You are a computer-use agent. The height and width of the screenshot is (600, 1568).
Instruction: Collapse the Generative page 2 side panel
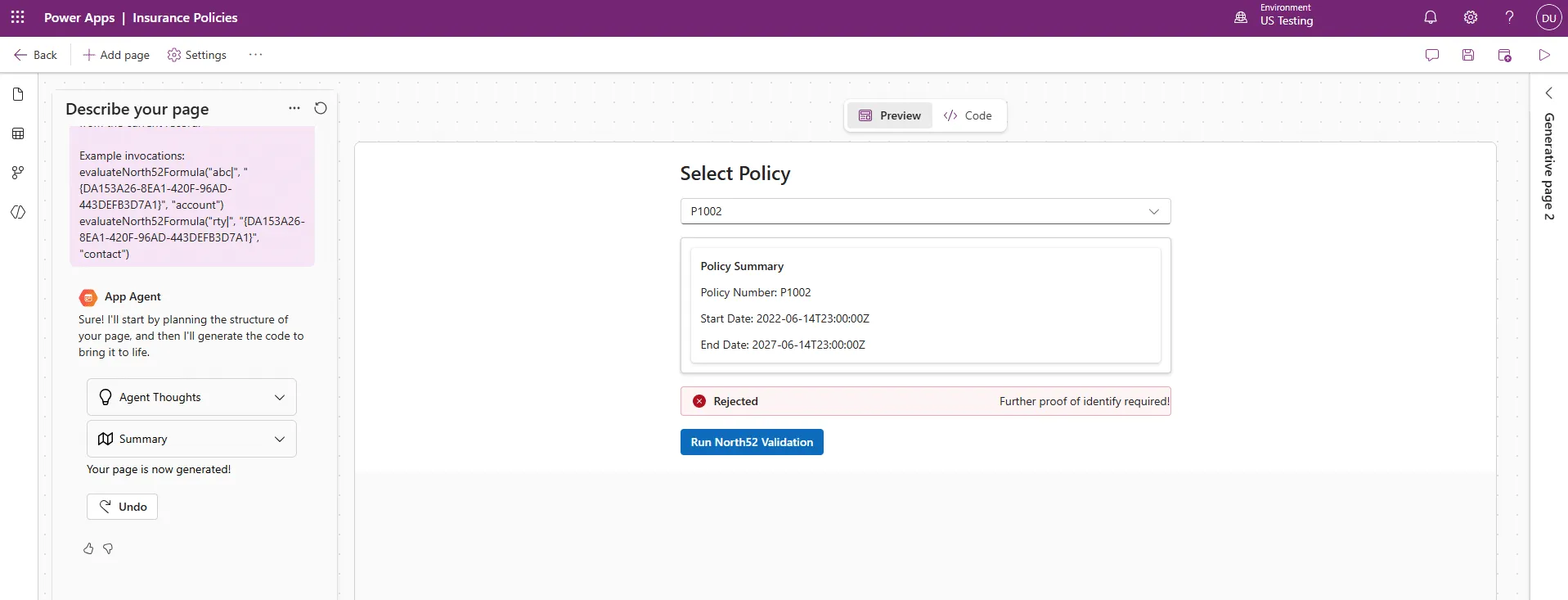point(1548,92)
